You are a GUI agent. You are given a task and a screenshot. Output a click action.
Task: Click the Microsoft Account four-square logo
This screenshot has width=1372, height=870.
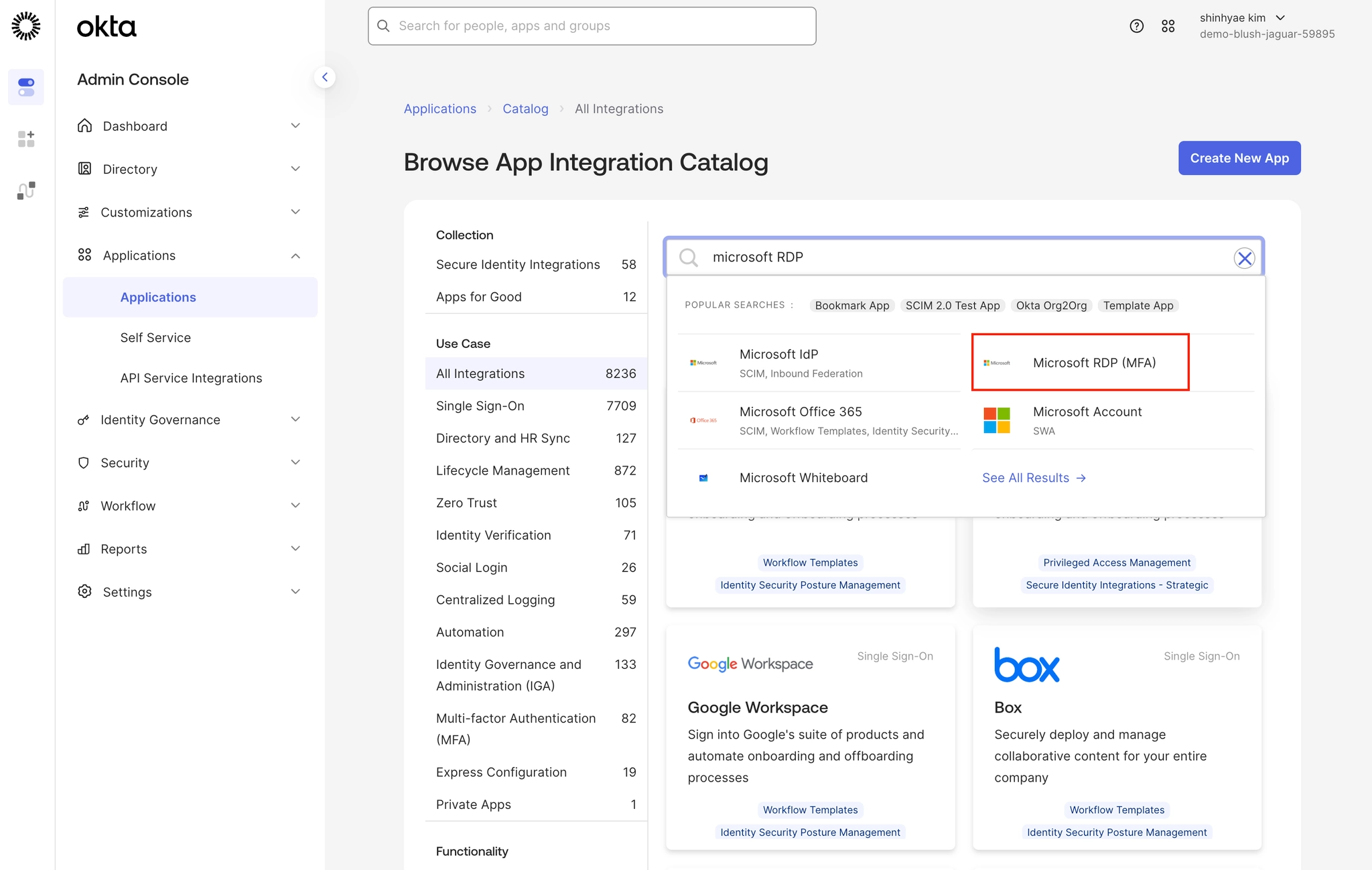coord(997,420)
